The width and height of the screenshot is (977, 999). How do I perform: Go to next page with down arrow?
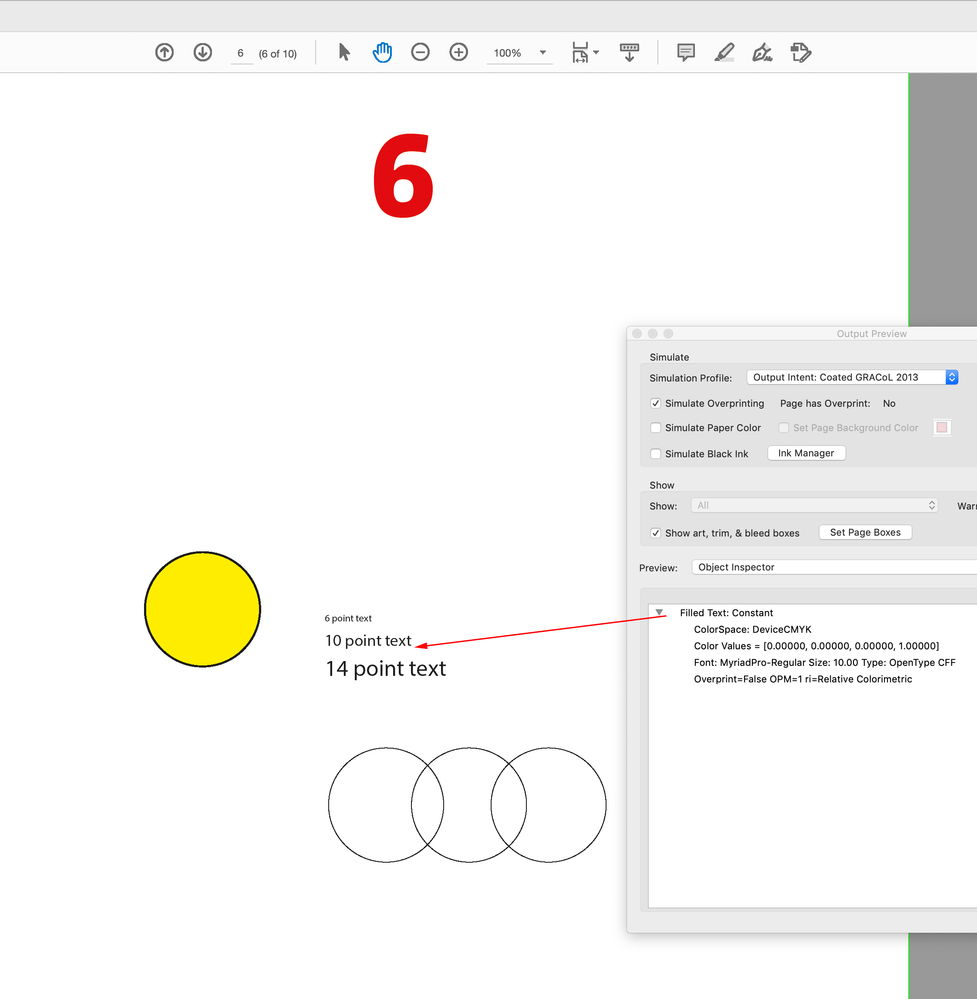click(203, 52)
